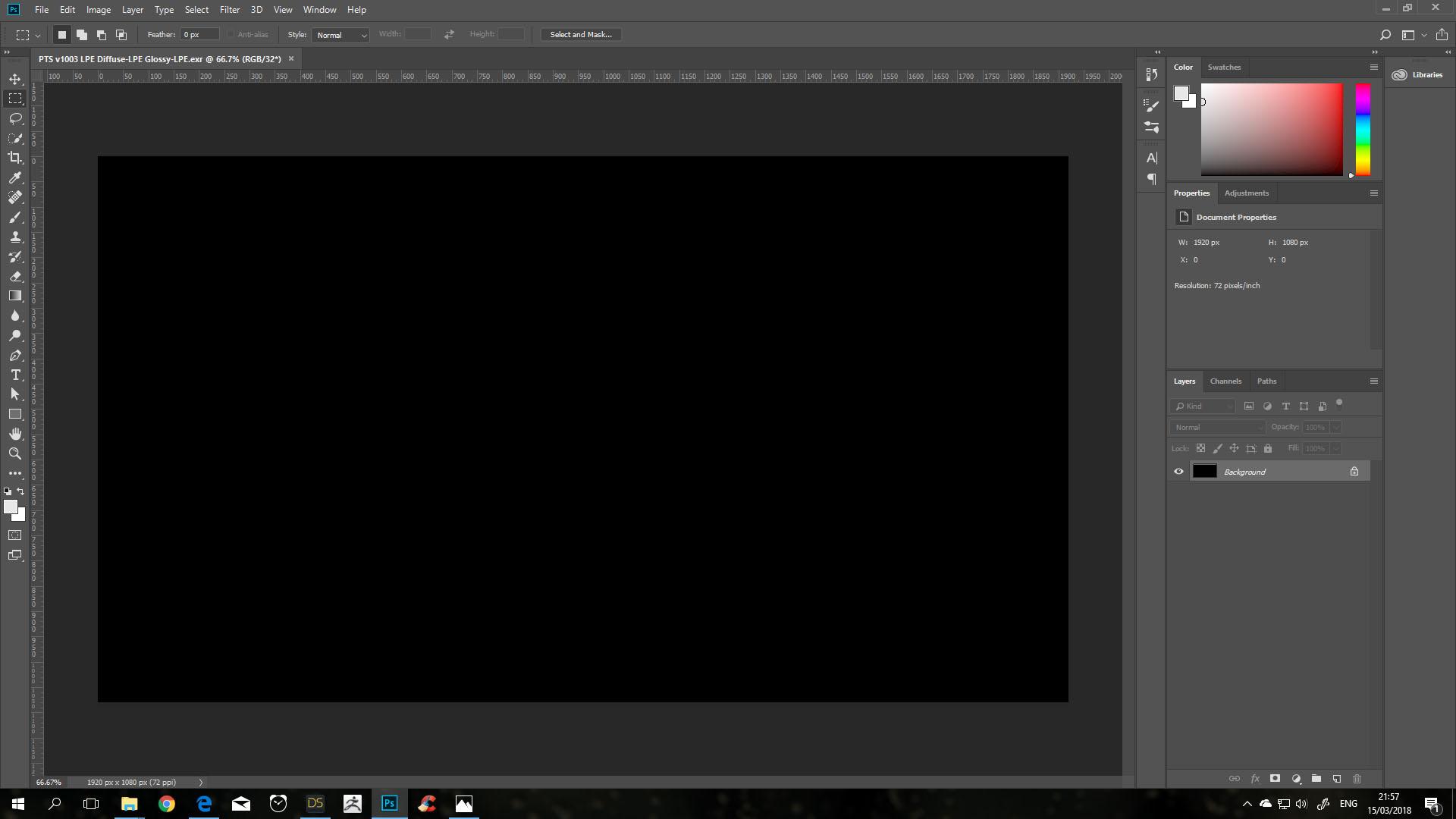Hide the Background layer visibility
The width and height of the screenshot is (1456, 819).
[x=1178, y=472]
